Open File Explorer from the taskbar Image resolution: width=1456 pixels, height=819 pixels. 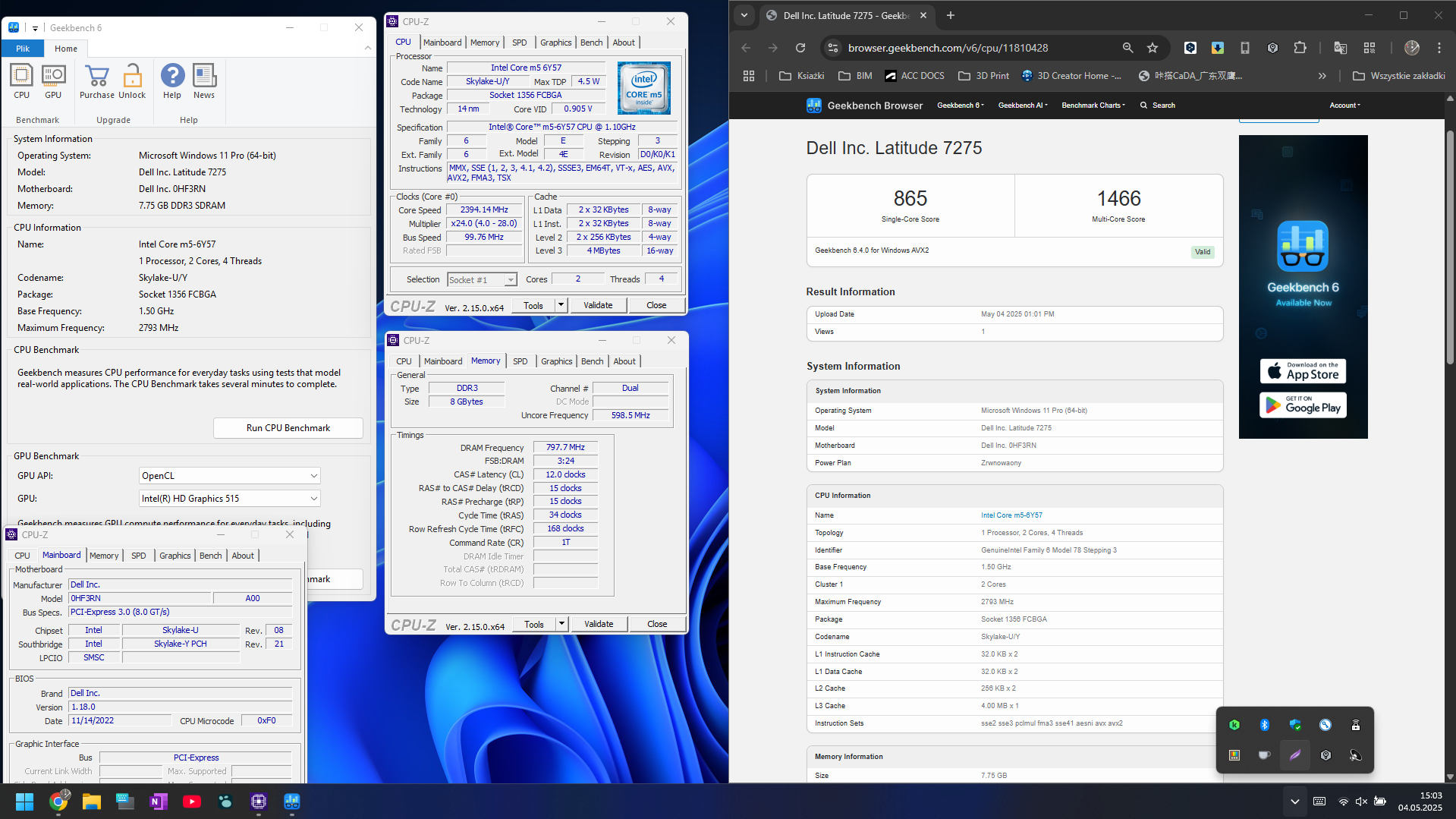click(x=92, y=802)
